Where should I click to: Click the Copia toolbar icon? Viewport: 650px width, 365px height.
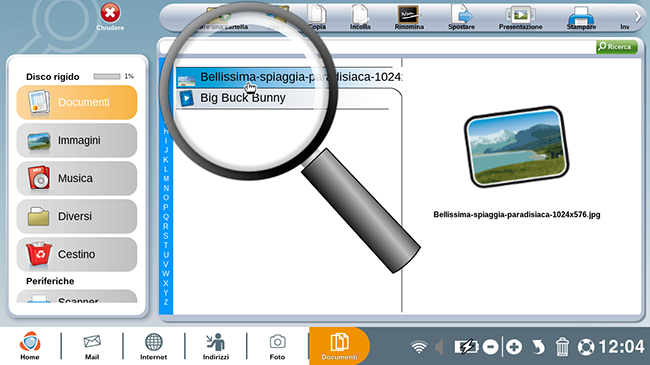(317, 15)
